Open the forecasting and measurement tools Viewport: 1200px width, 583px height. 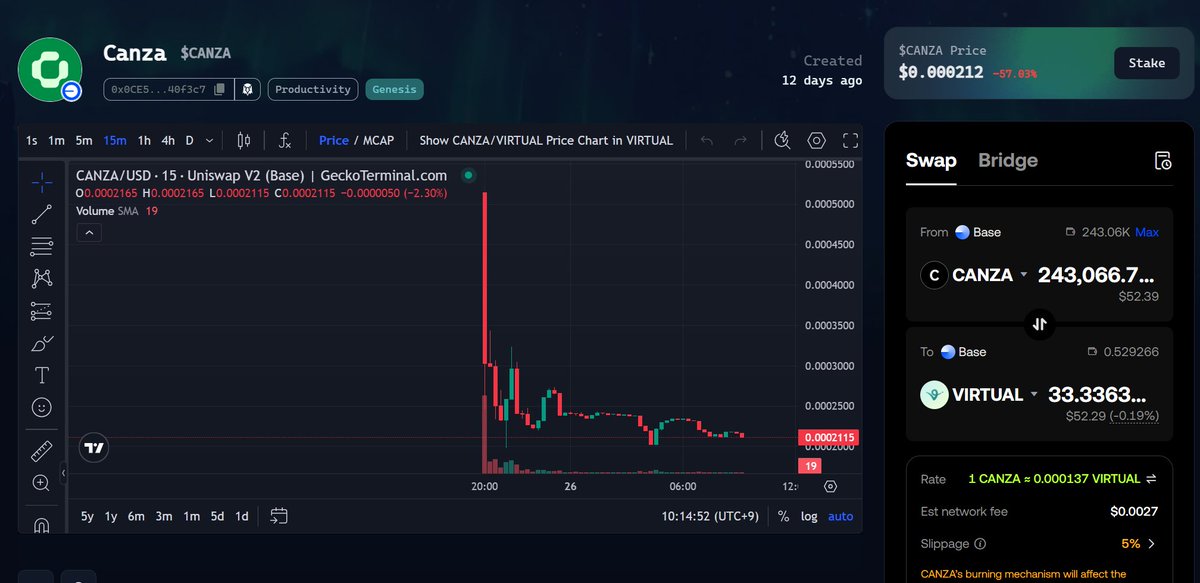tap(42, 311)
